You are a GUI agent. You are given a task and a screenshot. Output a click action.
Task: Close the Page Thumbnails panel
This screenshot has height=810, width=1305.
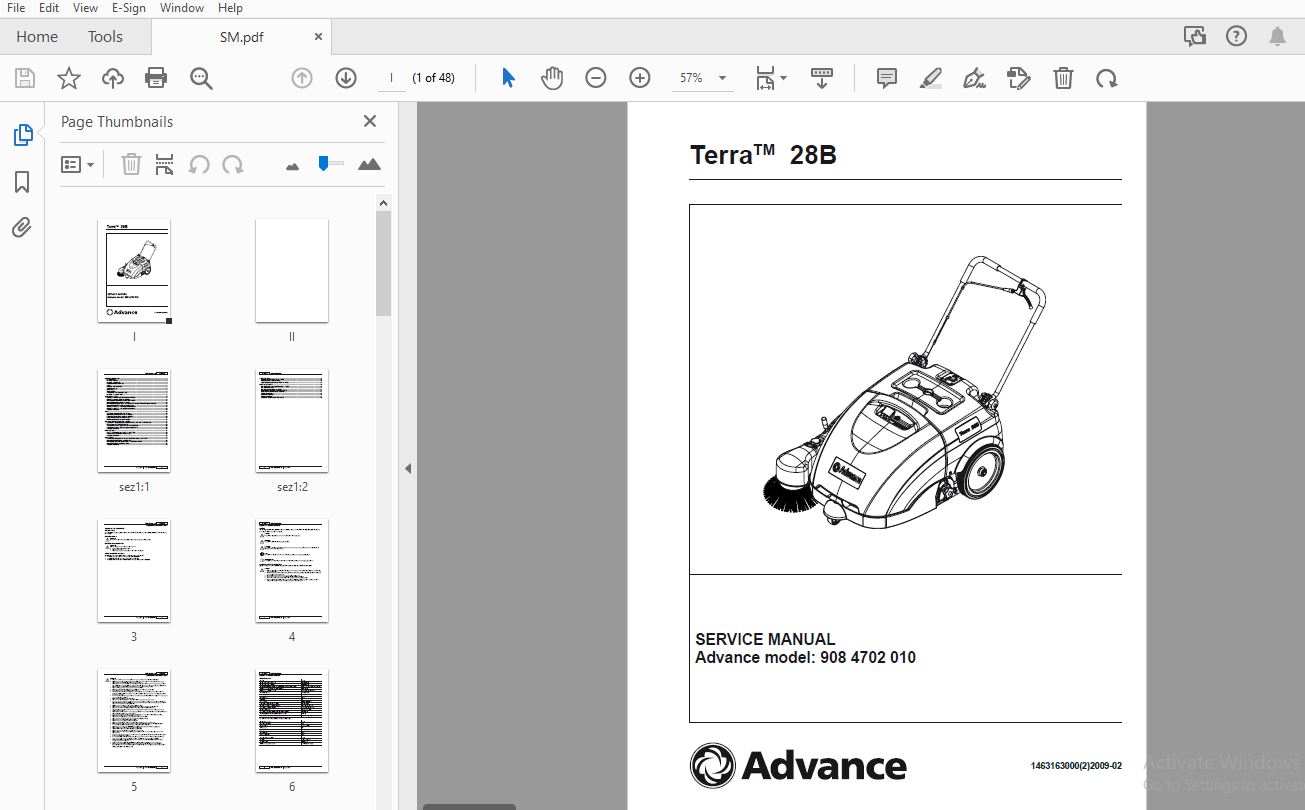coord(370,121)
